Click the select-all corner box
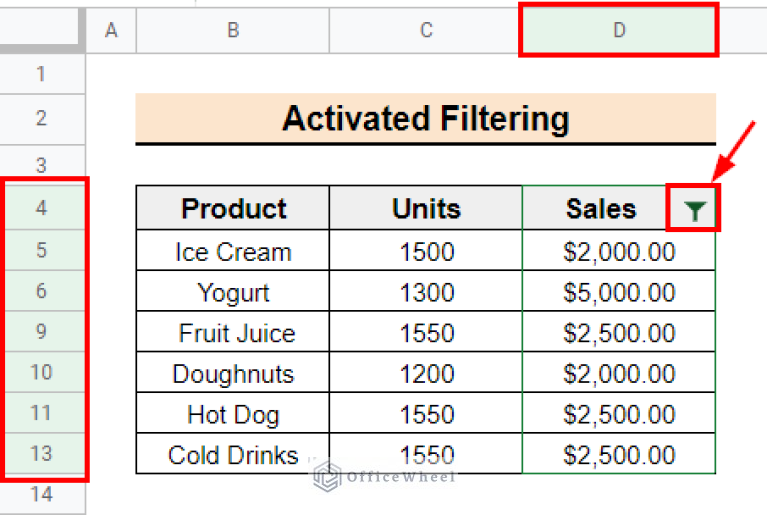This screenshot has height=515, width=767. [39, 28]
